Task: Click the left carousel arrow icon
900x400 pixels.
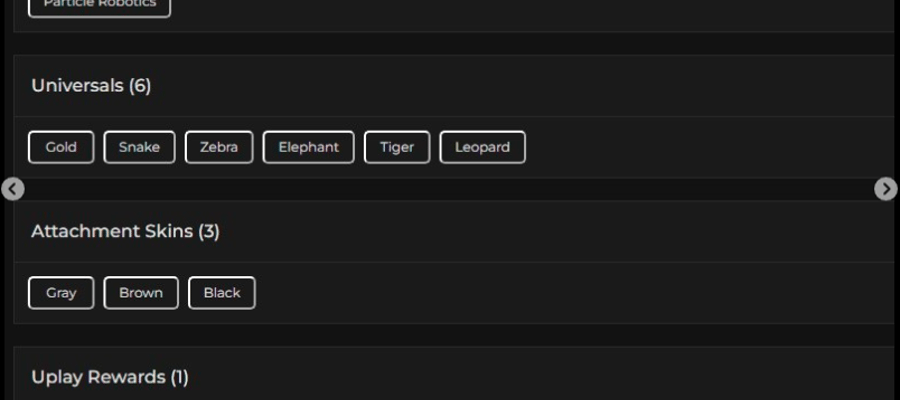Action: pos(13,189)
